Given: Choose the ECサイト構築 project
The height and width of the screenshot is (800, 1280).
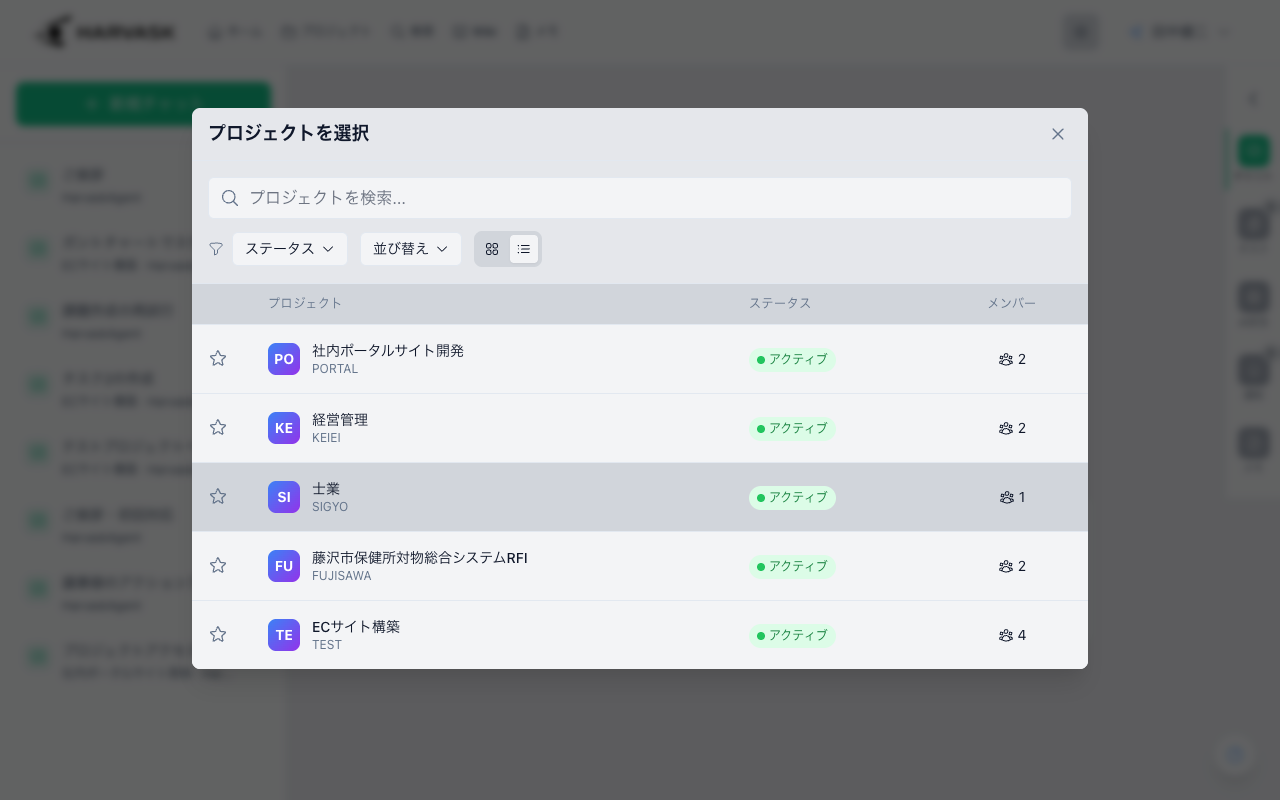Looking at the screenshot, I should (356, 627).
